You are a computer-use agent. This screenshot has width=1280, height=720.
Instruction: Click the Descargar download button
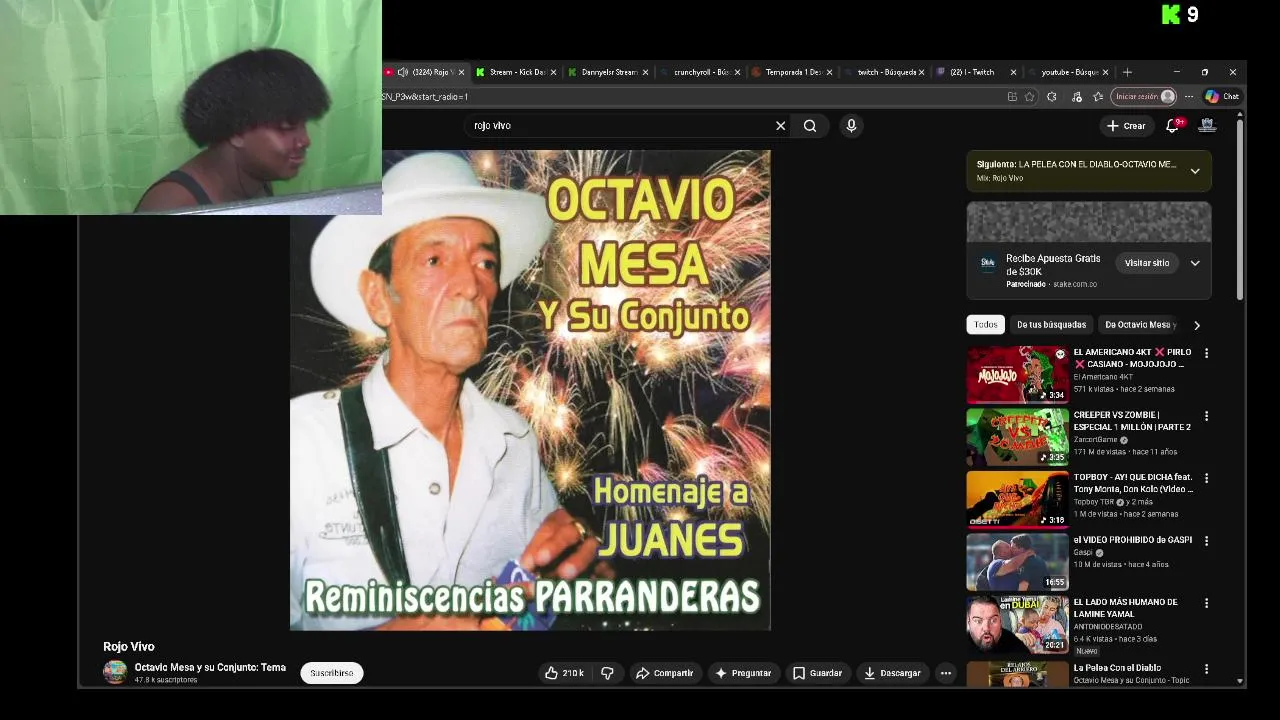(x=892, y=673)
